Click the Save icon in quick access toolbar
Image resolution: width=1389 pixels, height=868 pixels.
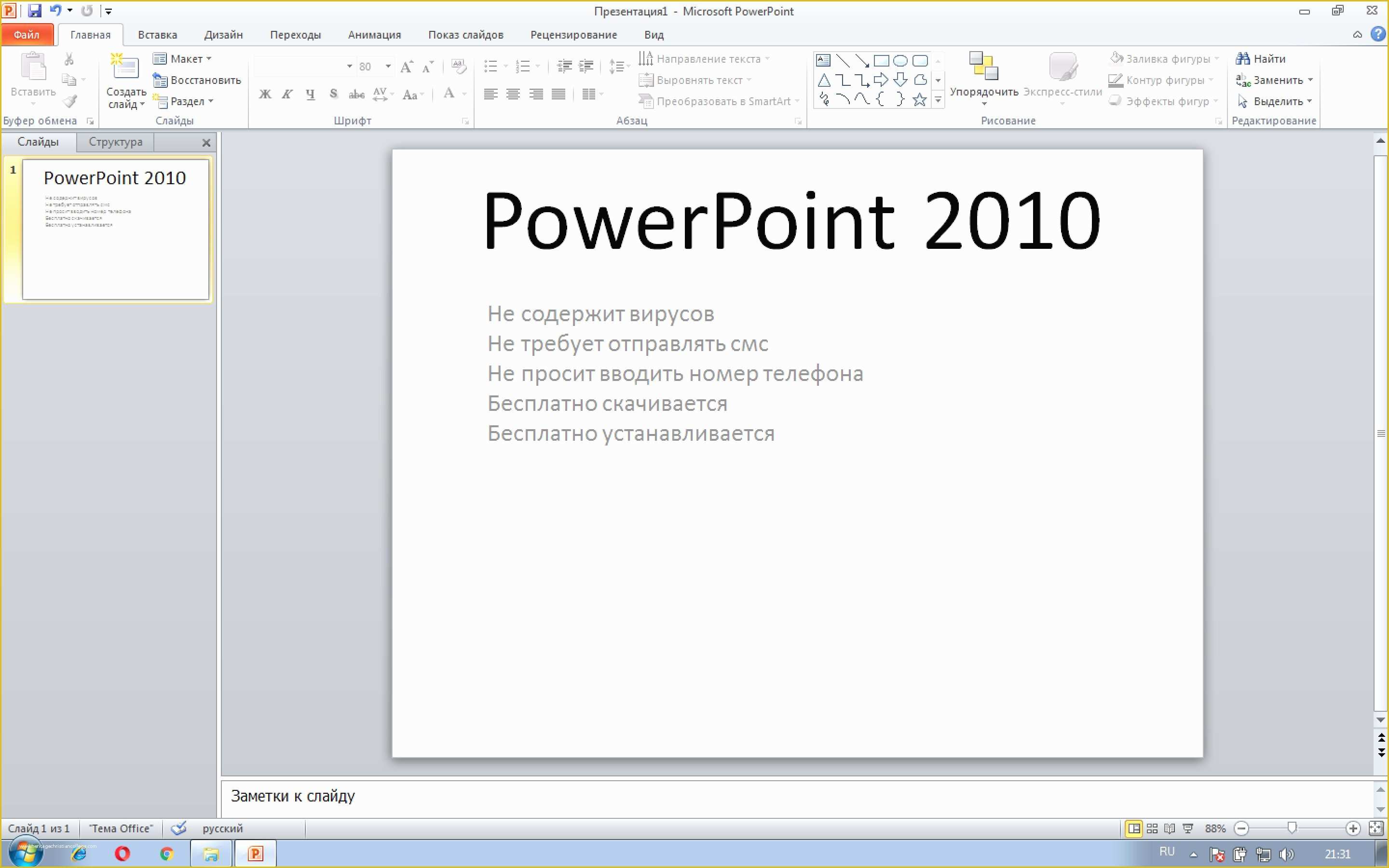[34, 10]
